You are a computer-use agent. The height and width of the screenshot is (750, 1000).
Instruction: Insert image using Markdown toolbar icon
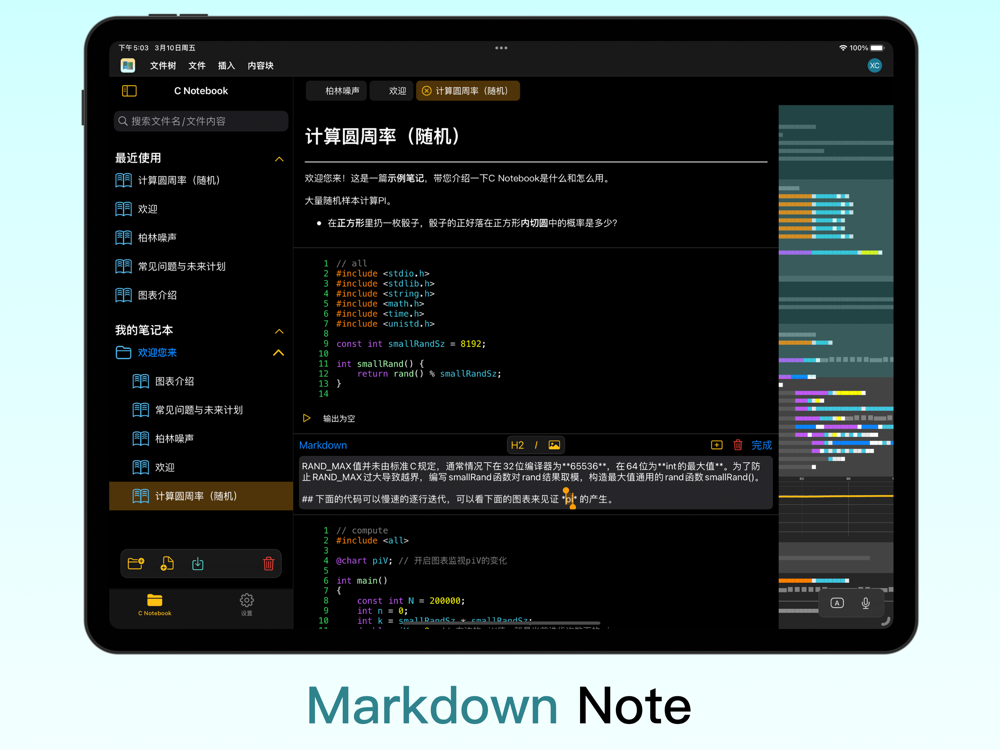click(x=554, y=445)
